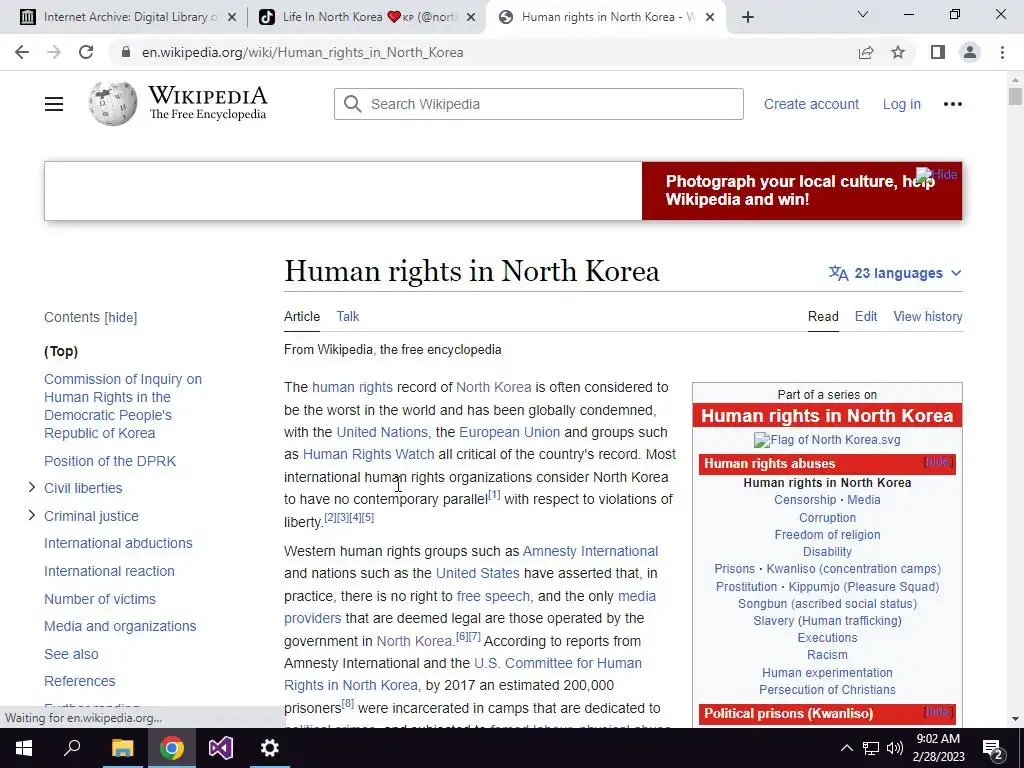This screenshot has width=1024, height=768.
Task: Expand Civil liberties section in contents
Action: click(31, 487)
